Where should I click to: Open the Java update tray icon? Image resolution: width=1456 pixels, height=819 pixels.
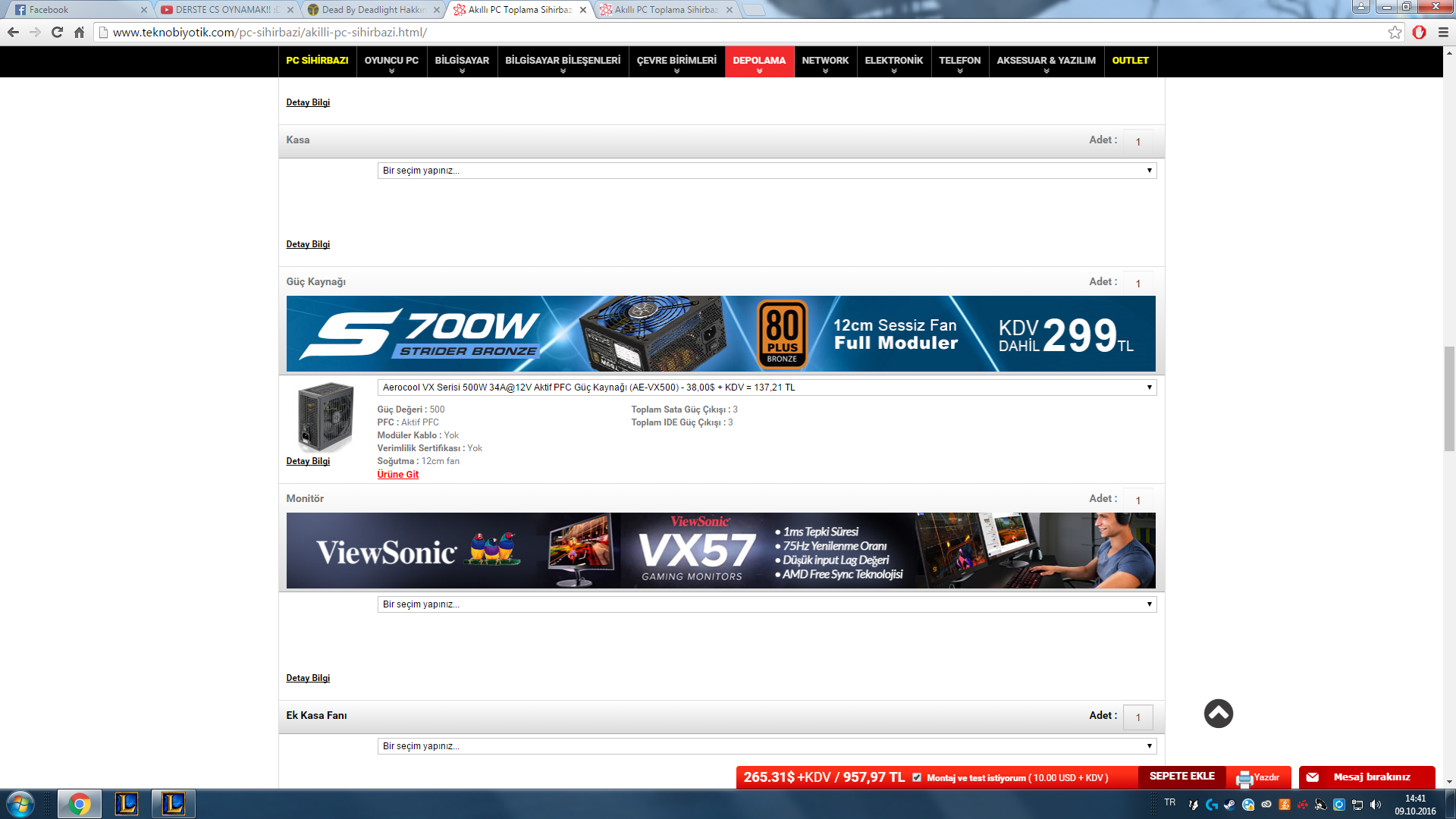[1284, 805]
